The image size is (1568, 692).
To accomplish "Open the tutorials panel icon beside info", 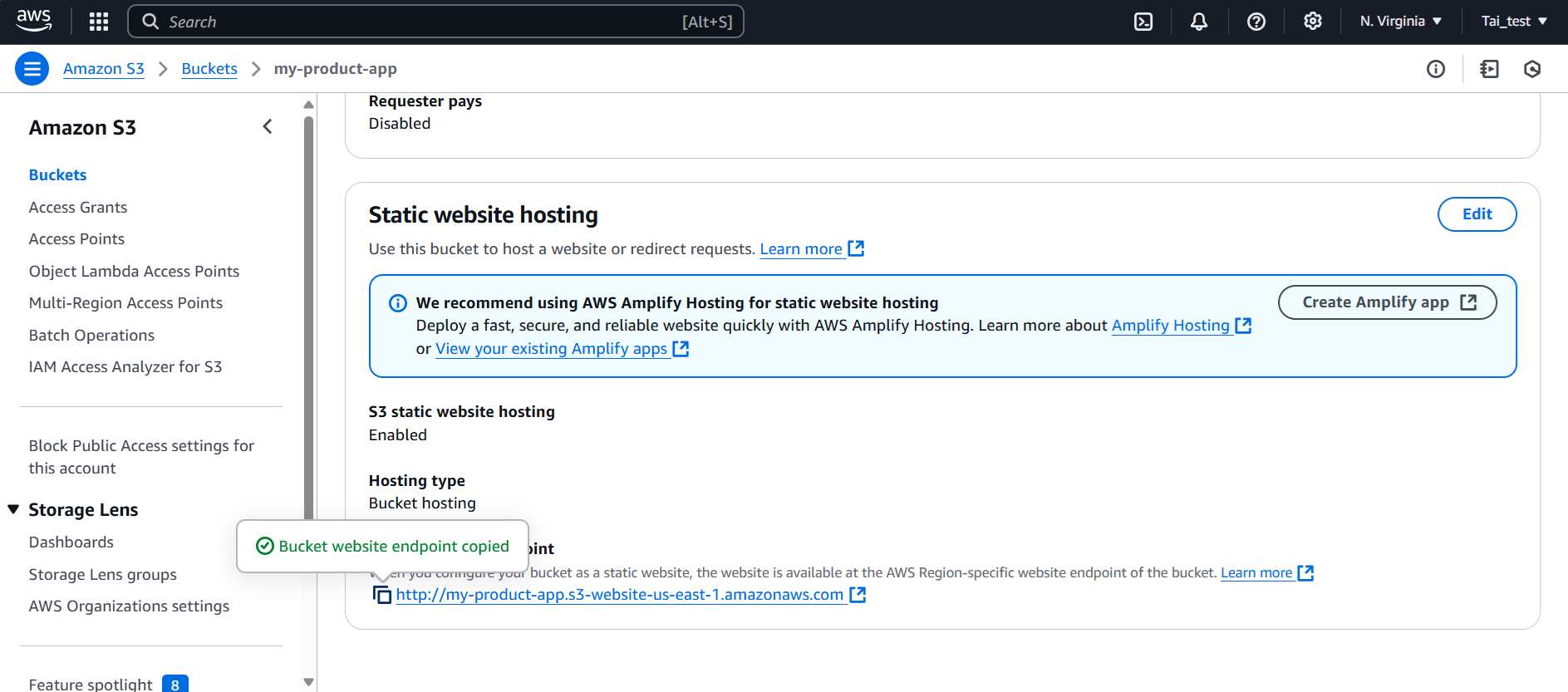I will pos(1490,69).
